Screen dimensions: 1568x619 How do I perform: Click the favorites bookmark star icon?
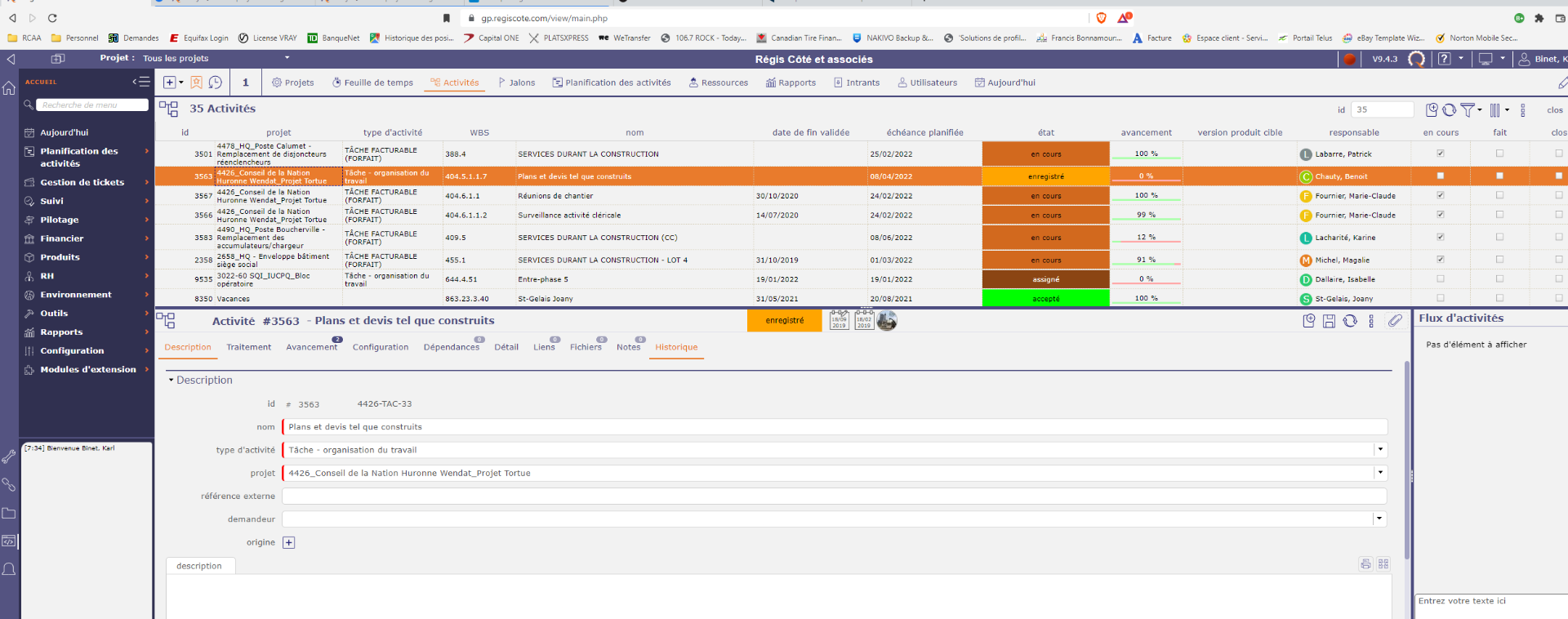coord(196,82)
